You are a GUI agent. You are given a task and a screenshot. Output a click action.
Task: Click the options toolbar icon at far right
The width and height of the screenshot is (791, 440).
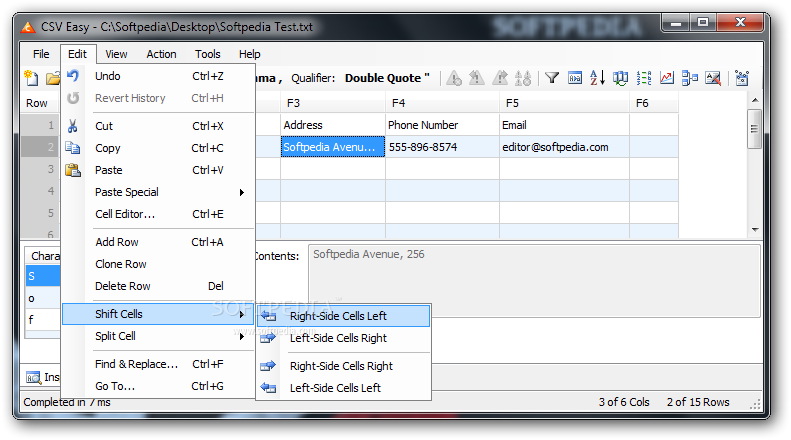click(742, 78)
